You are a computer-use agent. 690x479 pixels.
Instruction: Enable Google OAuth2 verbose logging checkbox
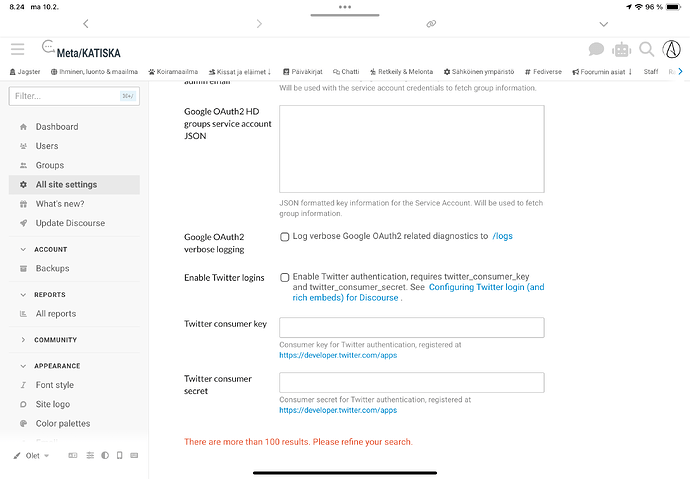tap(285, 237)
